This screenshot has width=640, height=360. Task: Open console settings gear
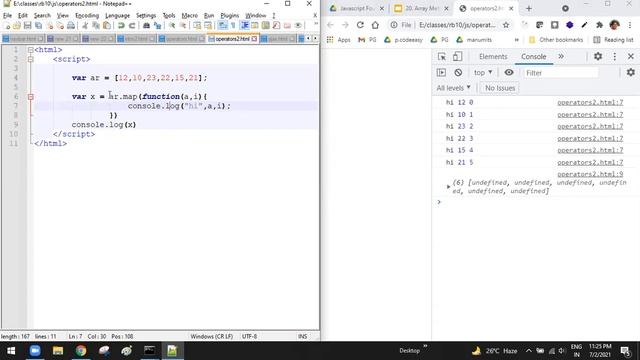(631, 73)
